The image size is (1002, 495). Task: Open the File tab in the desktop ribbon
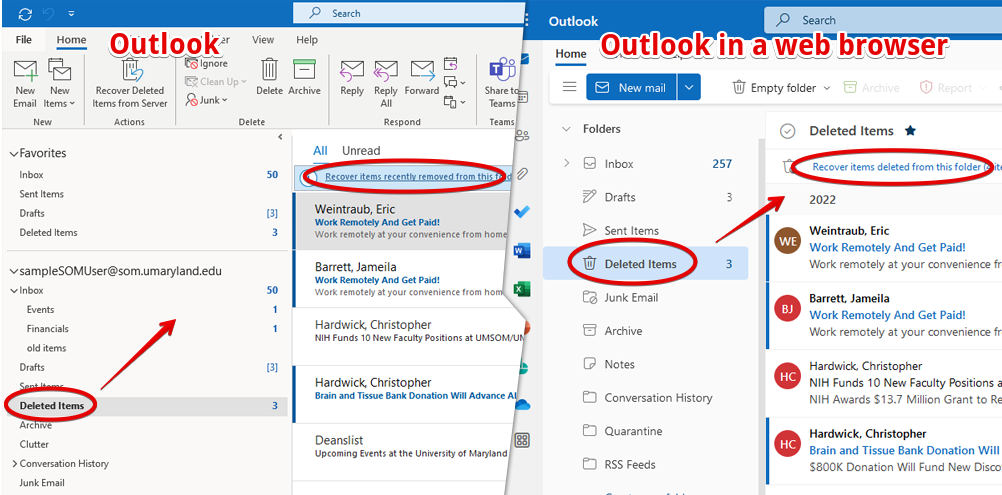point(24,40)
